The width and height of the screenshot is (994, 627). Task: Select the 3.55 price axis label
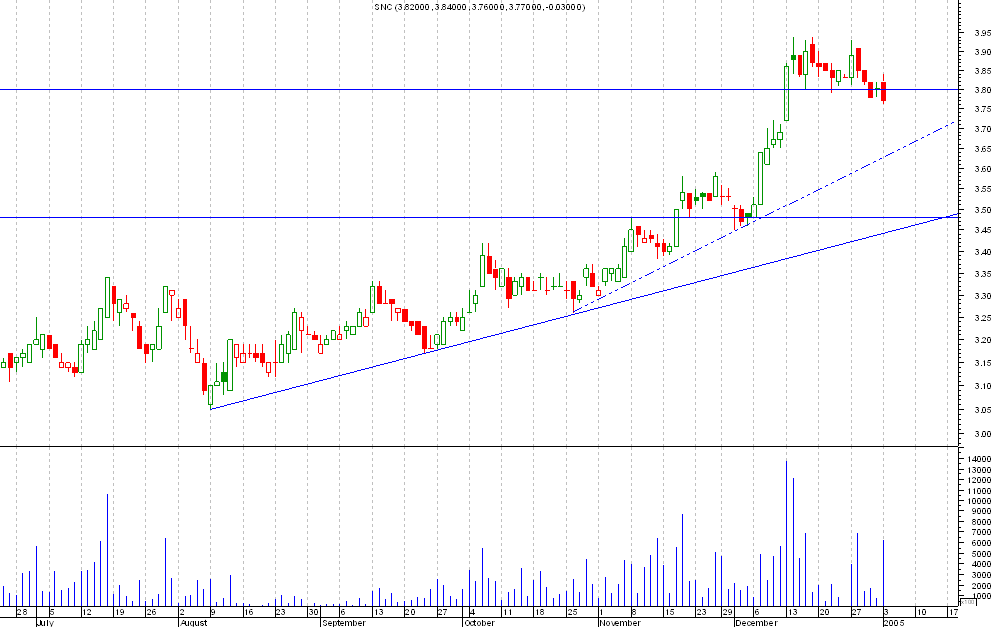(983, 189)
